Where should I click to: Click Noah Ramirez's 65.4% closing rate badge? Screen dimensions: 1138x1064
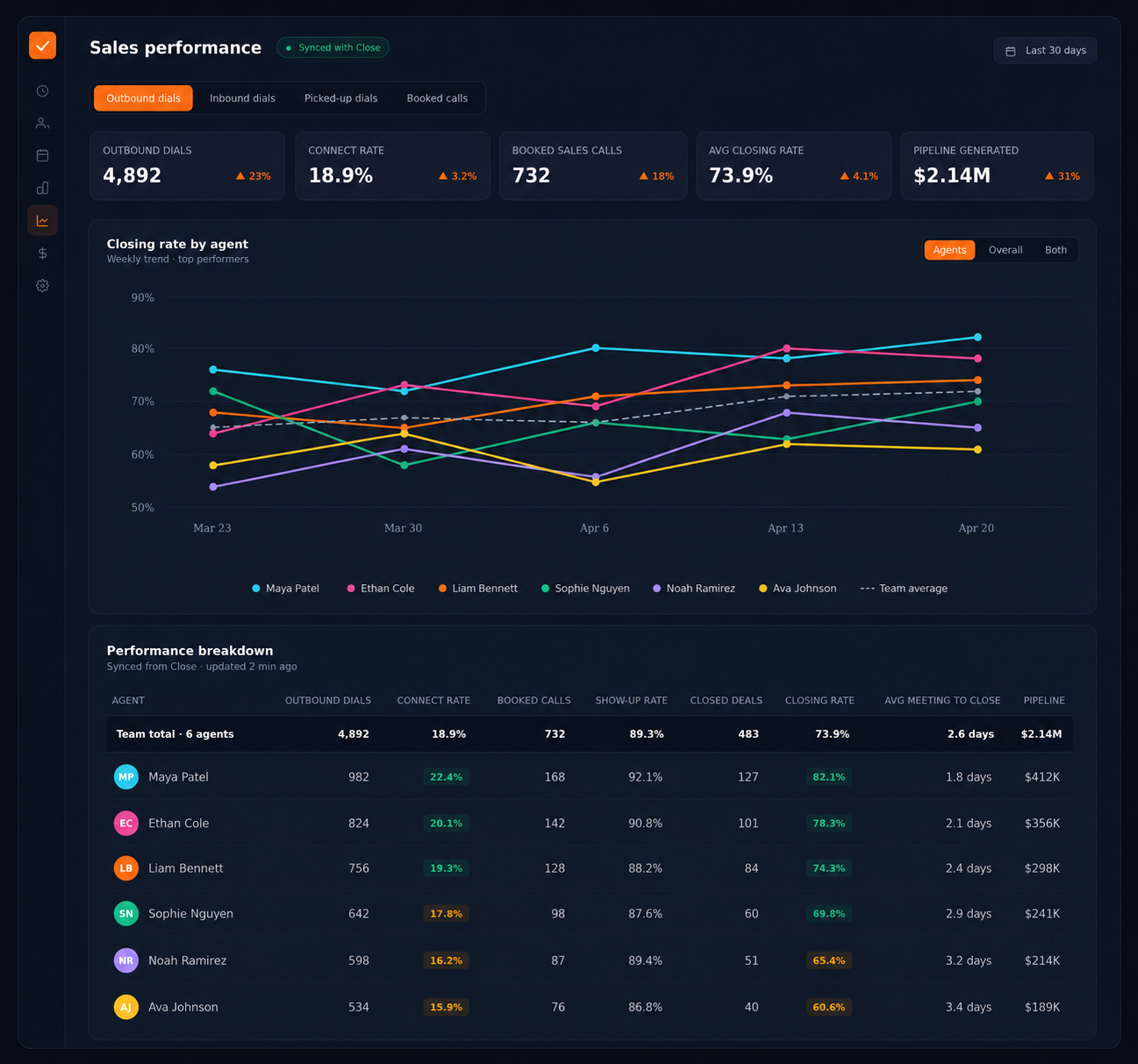[x=829, y=960]
